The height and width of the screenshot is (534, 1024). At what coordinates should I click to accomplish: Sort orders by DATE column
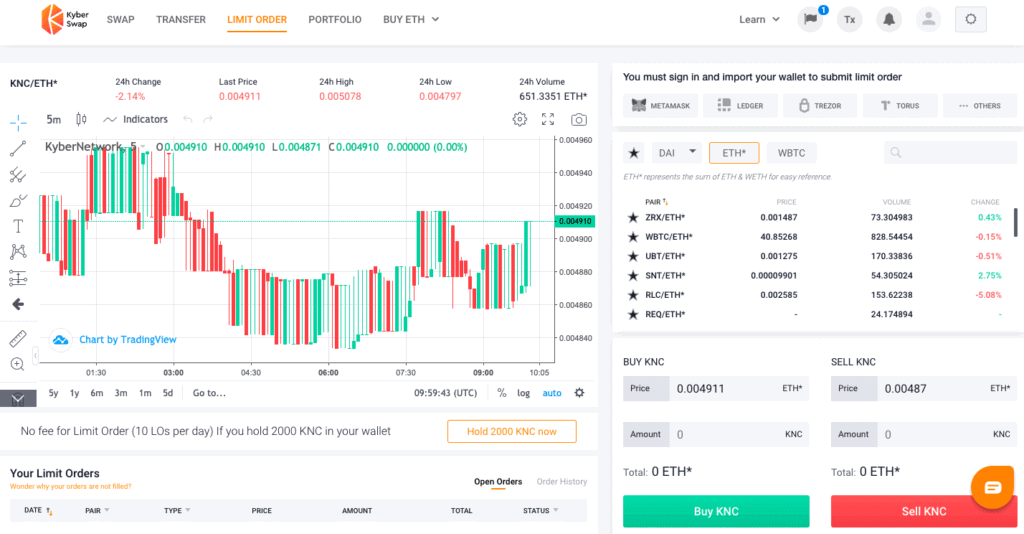coord(38,510)
